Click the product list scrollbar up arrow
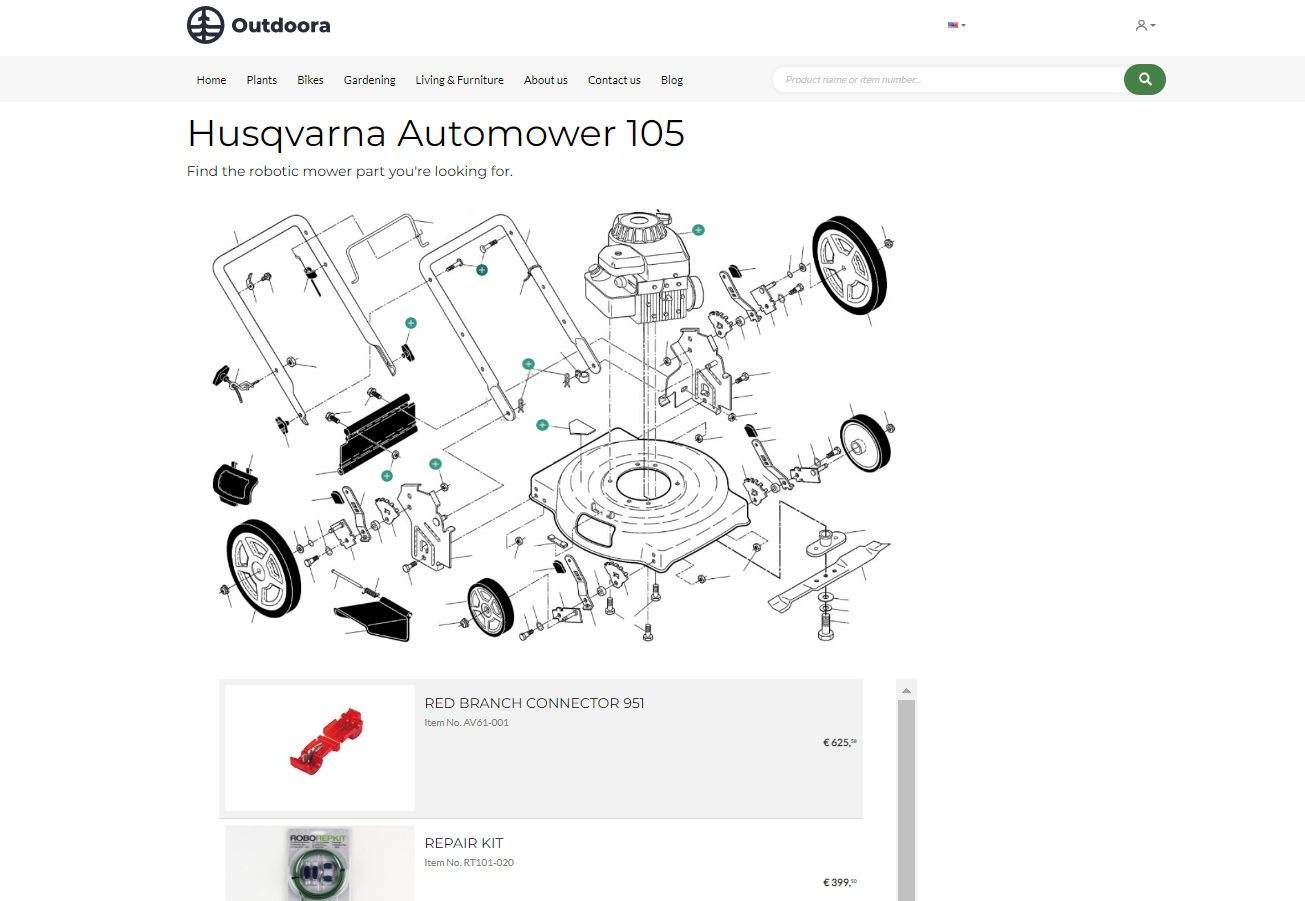The width and height of the screenshot is (1305, 901). (x=906, y=690)
